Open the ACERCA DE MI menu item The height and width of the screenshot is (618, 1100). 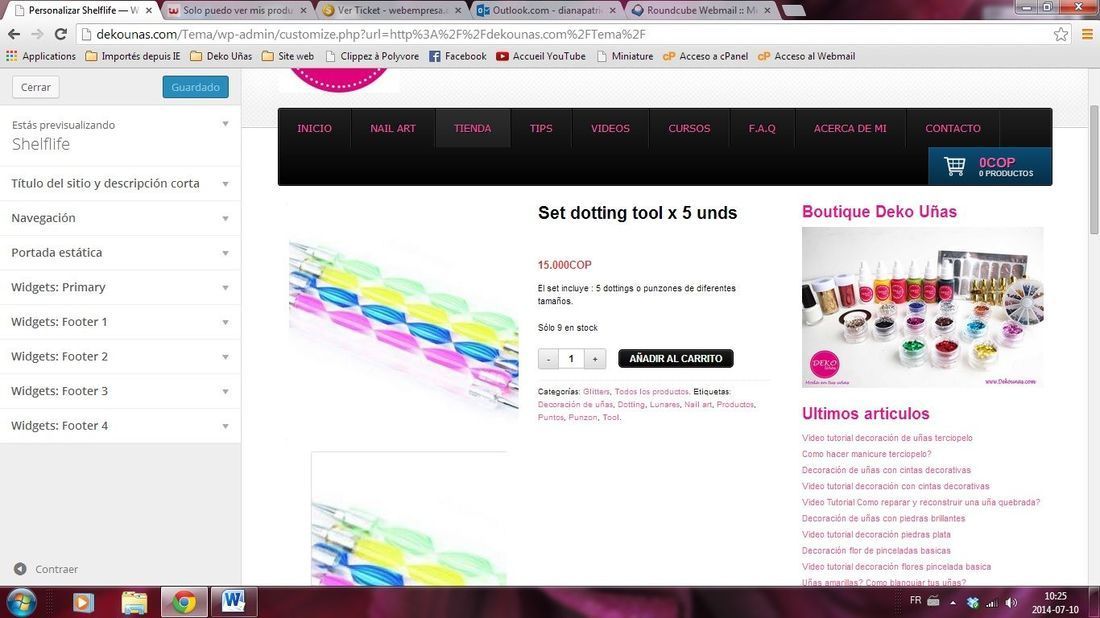[850, 128]
